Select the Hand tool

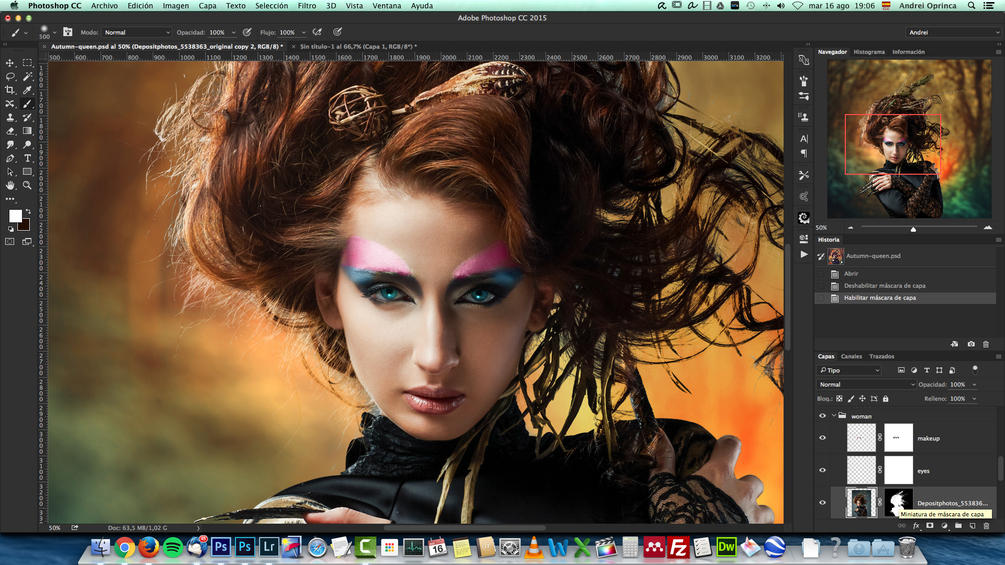point(10,185)
